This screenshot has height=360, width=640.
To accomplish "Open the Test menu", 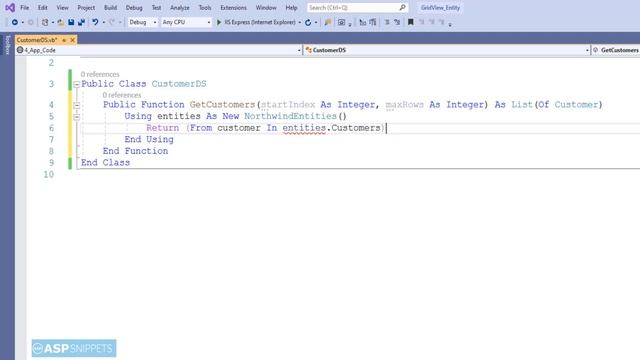I will [156, 8].
